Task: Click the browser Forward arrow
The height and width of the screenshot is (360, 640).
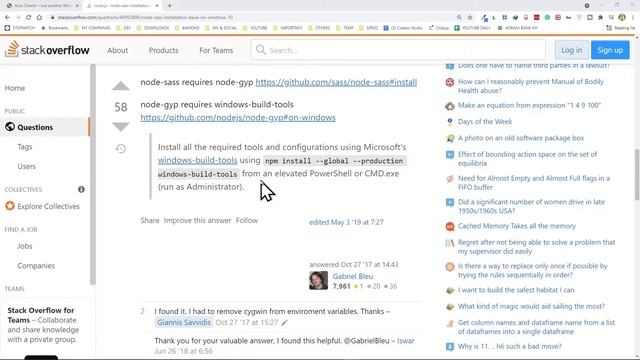Action: tap(18, 17)
